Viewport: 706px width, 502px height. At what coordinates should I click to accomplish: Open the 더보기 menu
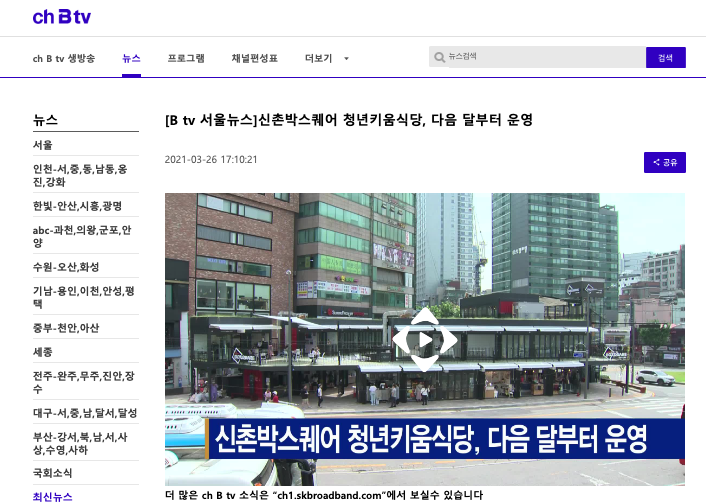(x=318, y=59)
